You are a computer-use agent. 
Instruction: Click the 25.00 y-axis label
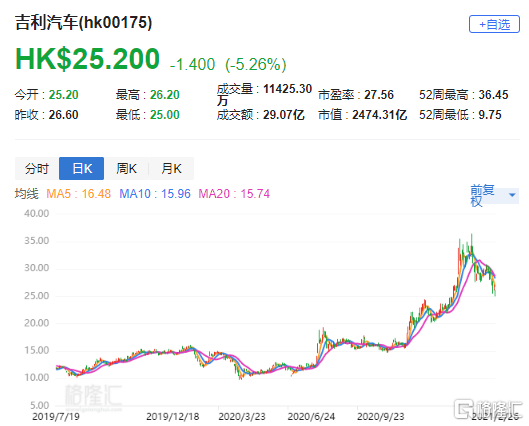36,296
